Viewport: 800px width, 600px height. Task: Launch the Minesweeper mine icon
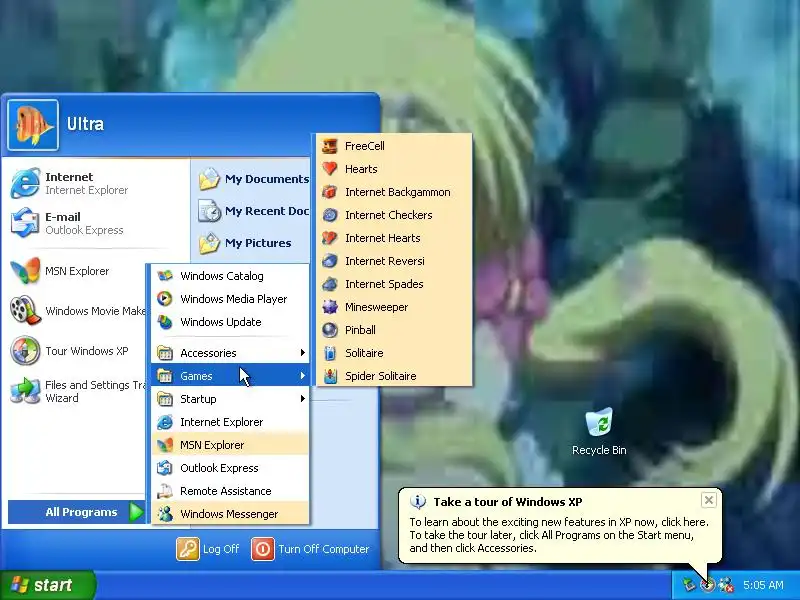pyautogui.click(x=330, y=307)
